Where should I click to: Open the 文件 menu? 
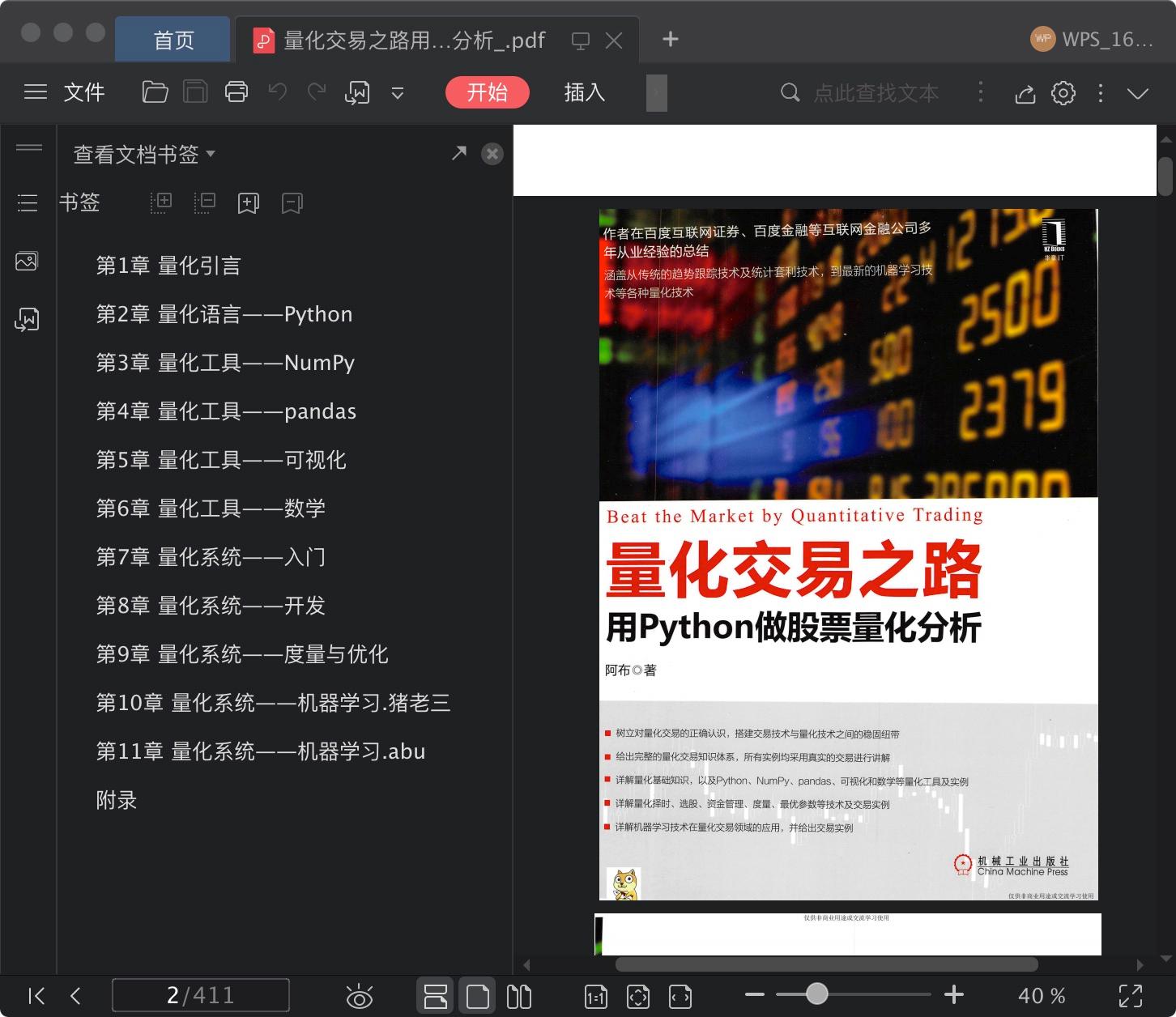pyautogui.click(x=84, y=92)
